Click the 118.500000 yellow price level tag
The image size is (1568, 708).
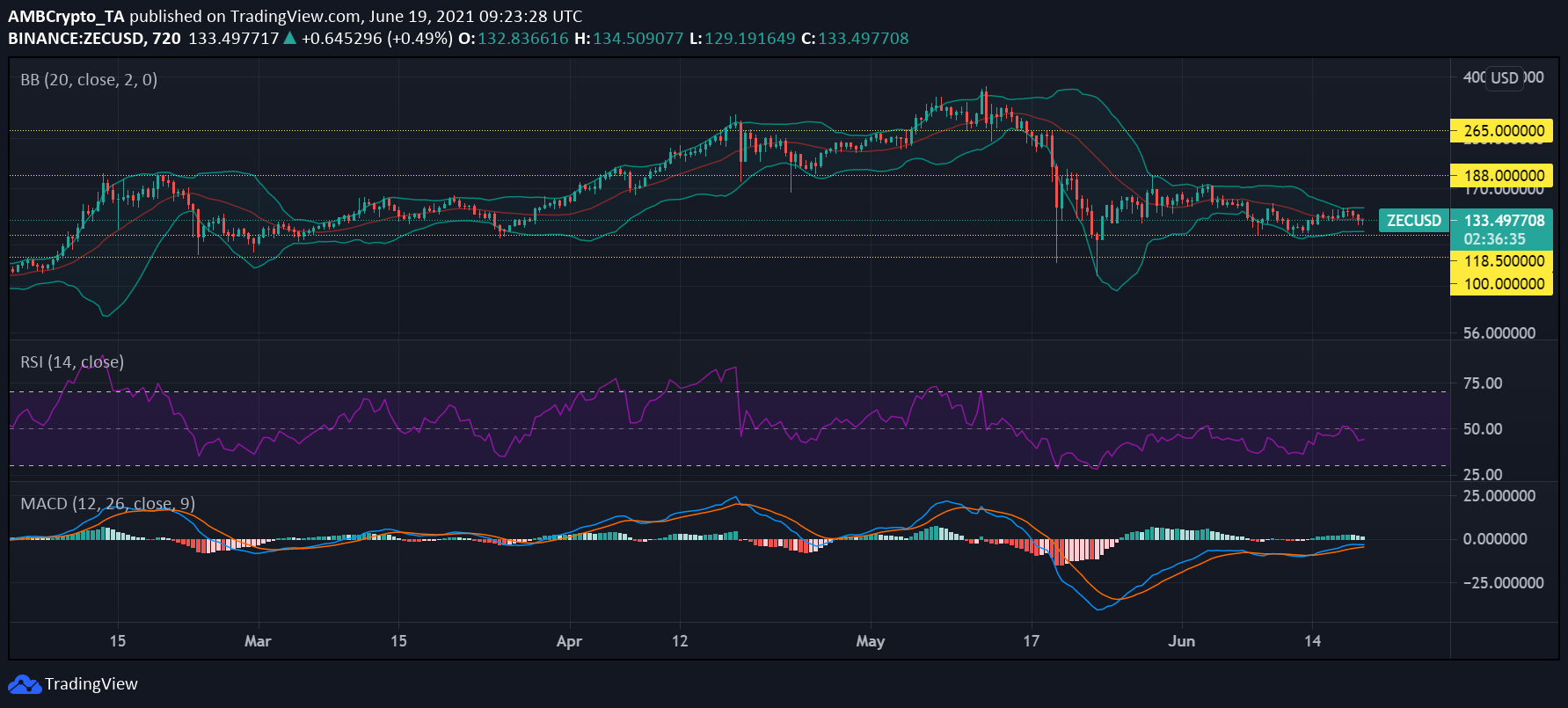1501,261
